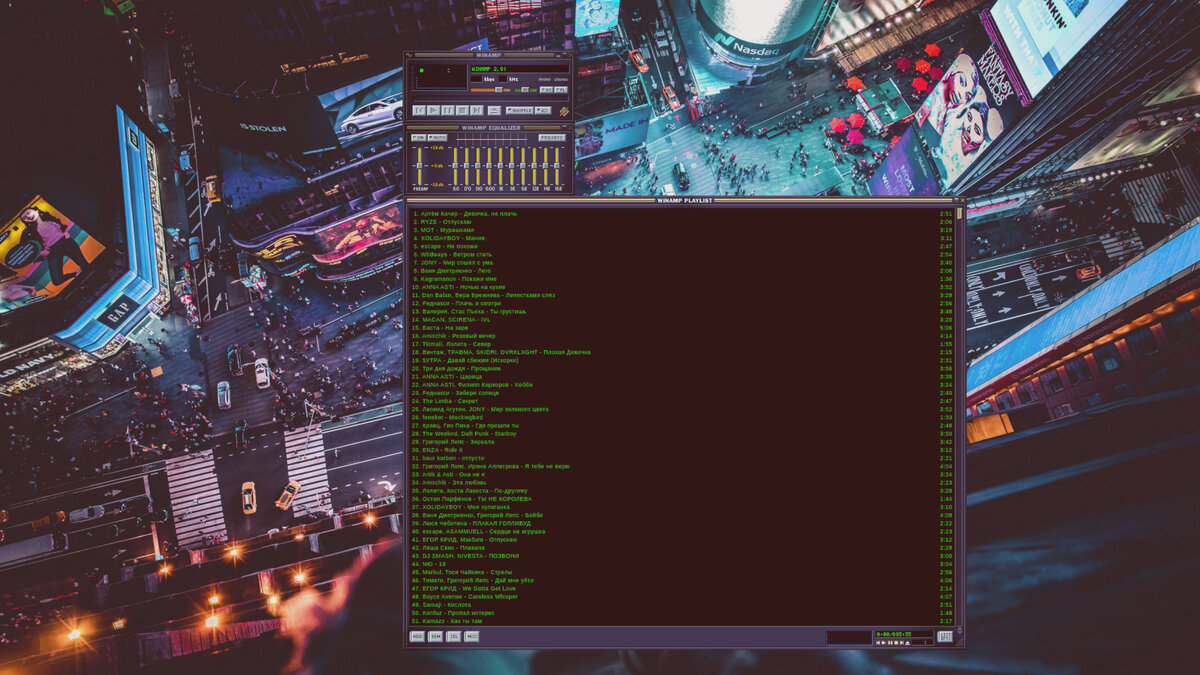This screenshot has width=1200, height=675.
Task: Open playlist MISC menu button
Action: tap(471, 636)
